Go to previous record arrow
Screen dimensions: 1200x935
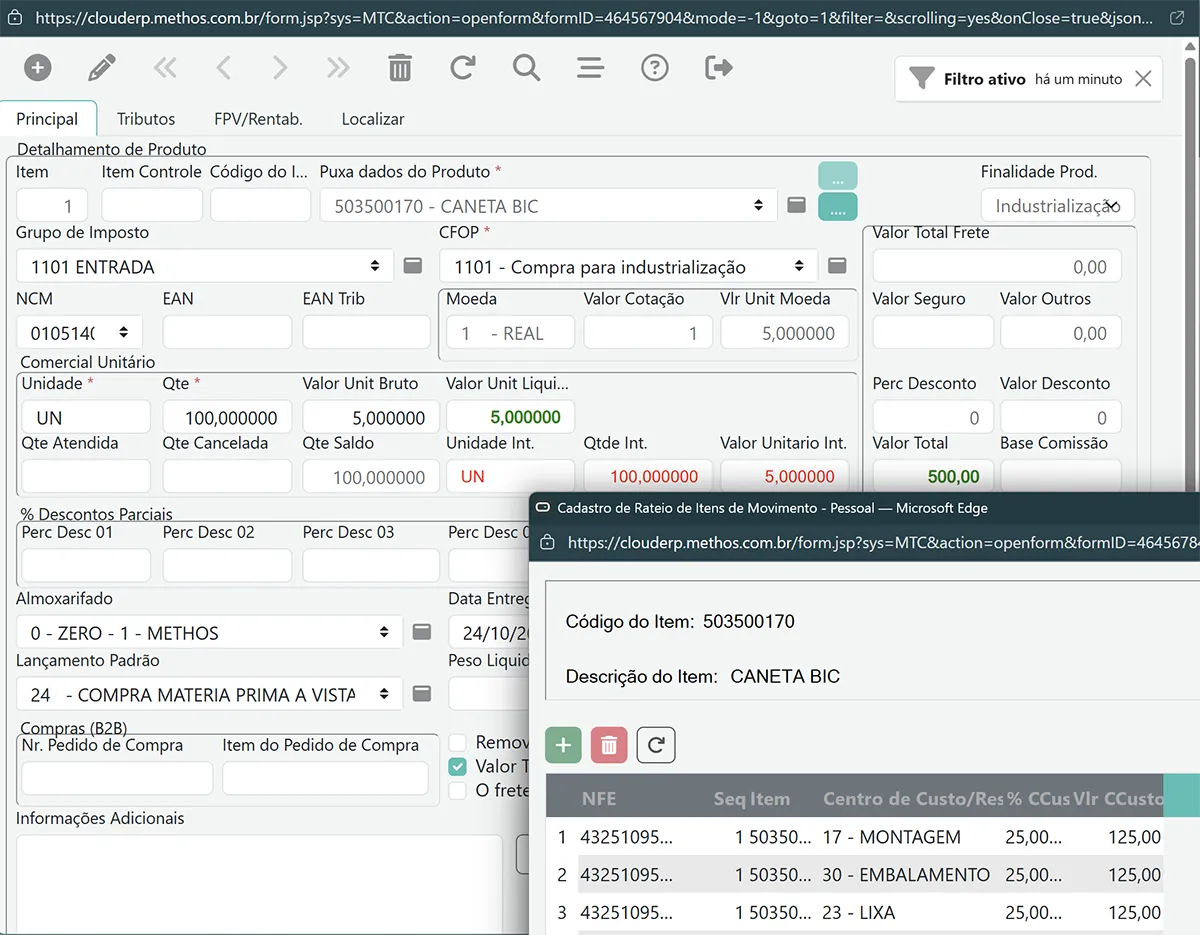coord(224,68)
